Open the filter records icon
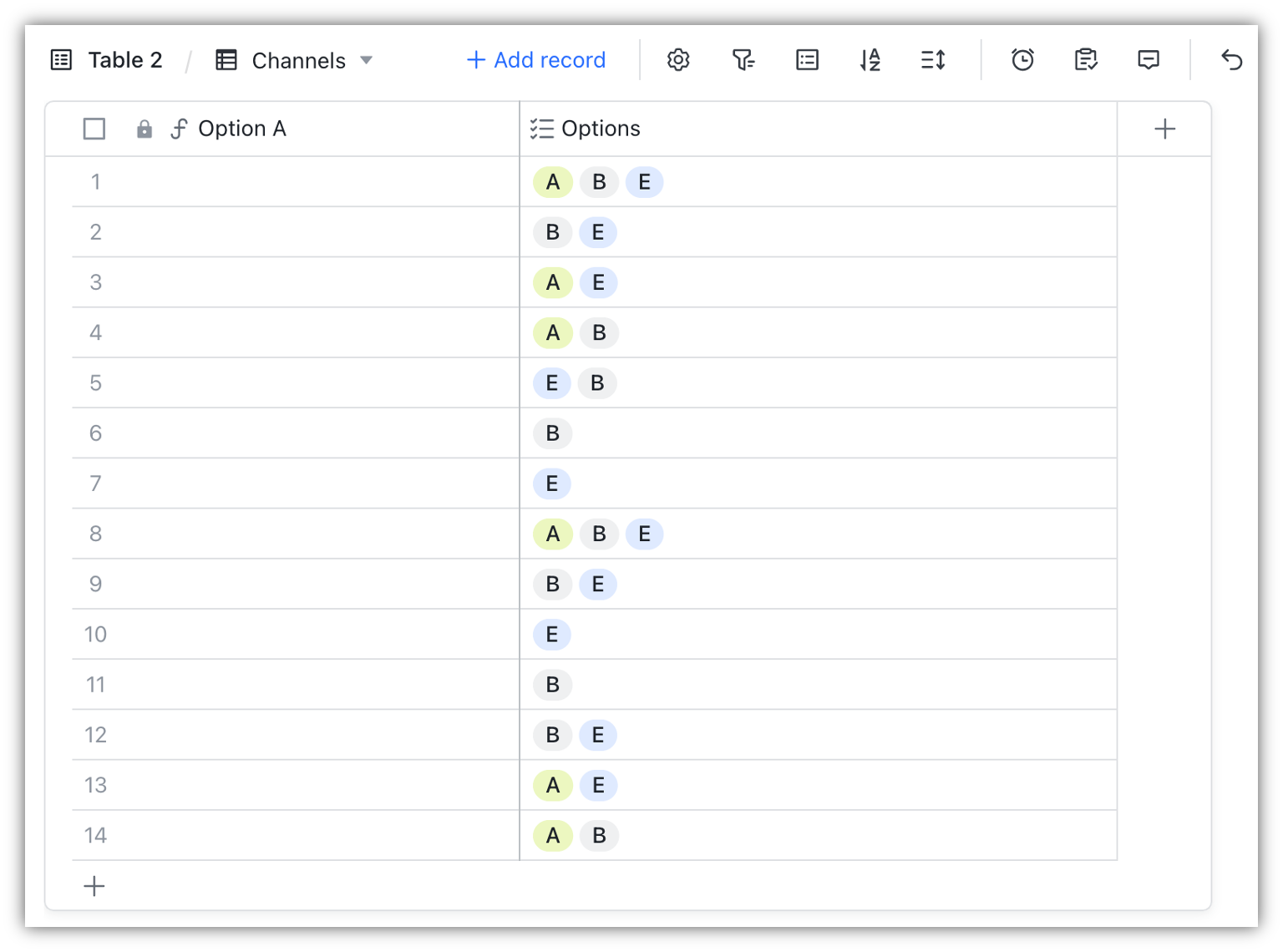 pyautogui.click(x=743, y=60)
